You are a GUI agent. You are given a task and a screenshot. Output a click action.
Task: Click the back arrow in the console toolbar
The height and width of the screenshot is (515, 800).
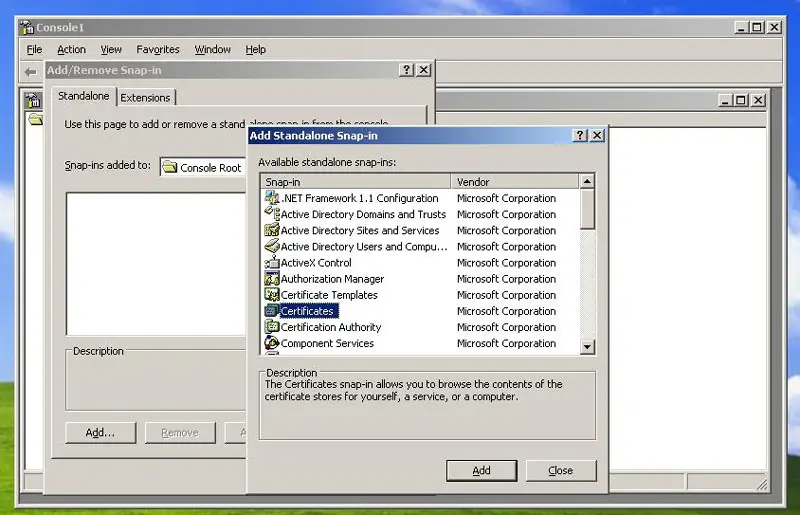pos(31,72)
